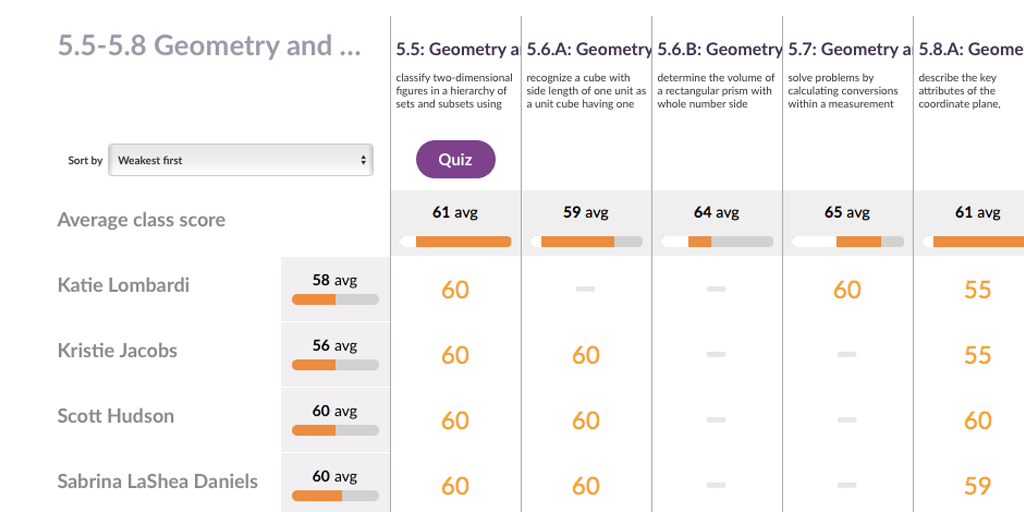1024x512 pixels.
Task: Select the 5.7: Geometry column header
Action: coord(850,49)
